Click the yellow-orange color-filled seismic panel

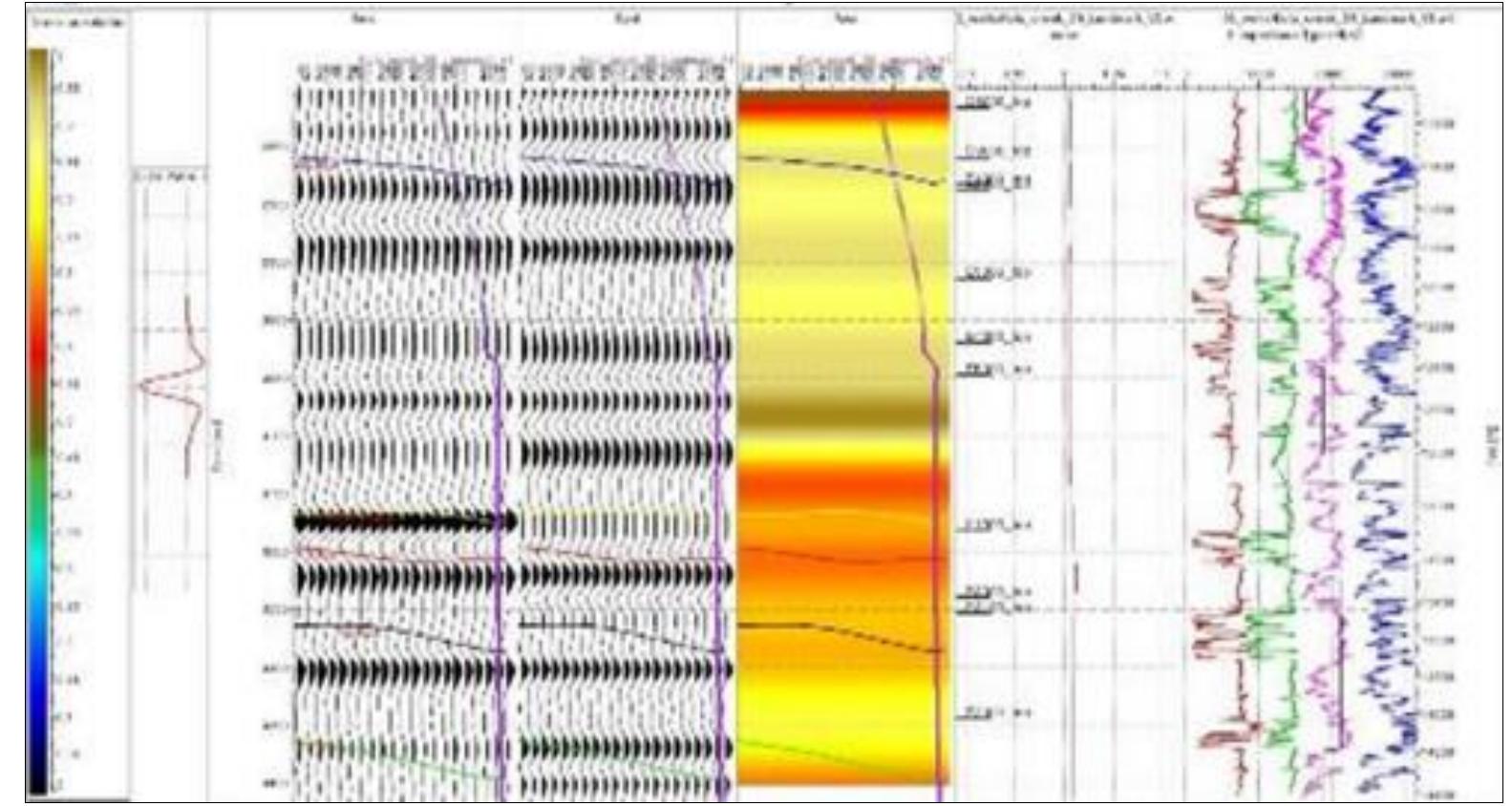(844, 438)
